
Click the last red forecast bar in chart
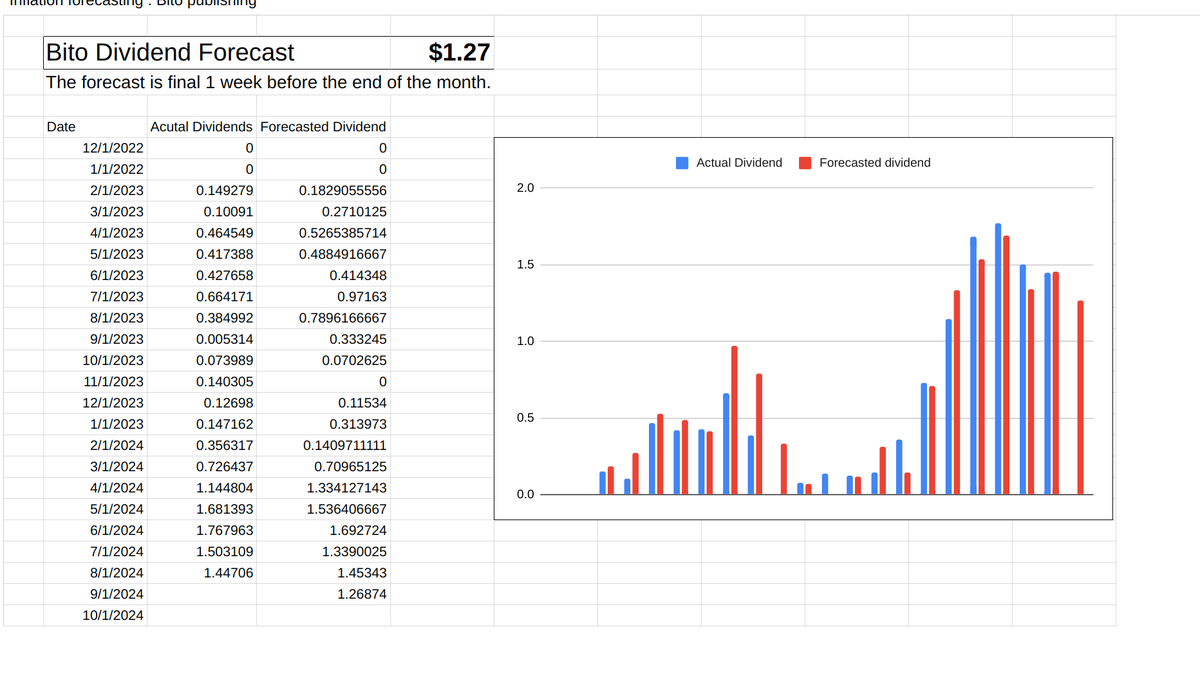pos(1080,397)
